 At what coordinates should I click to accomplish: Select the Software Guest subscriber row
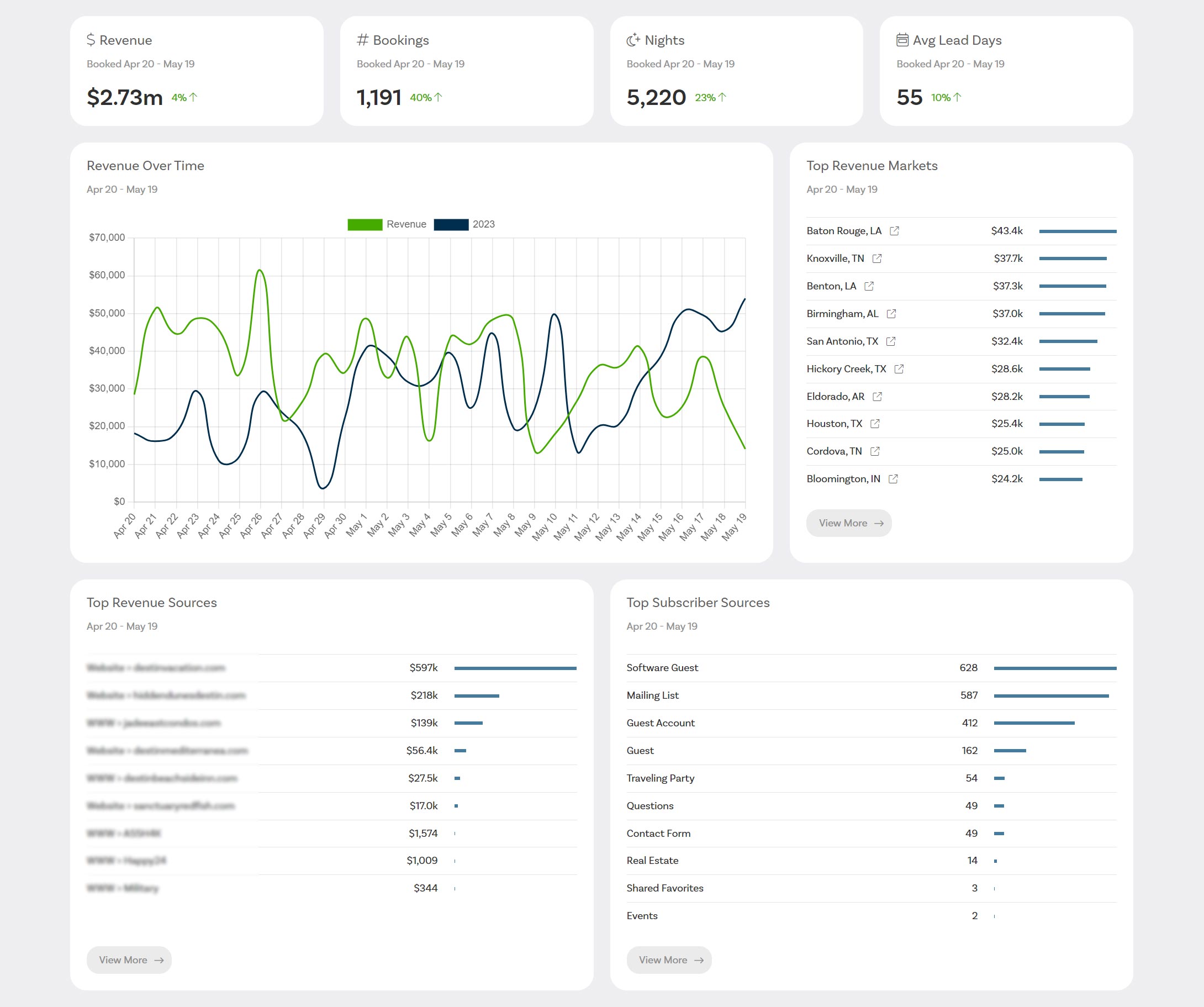[662, 667]
